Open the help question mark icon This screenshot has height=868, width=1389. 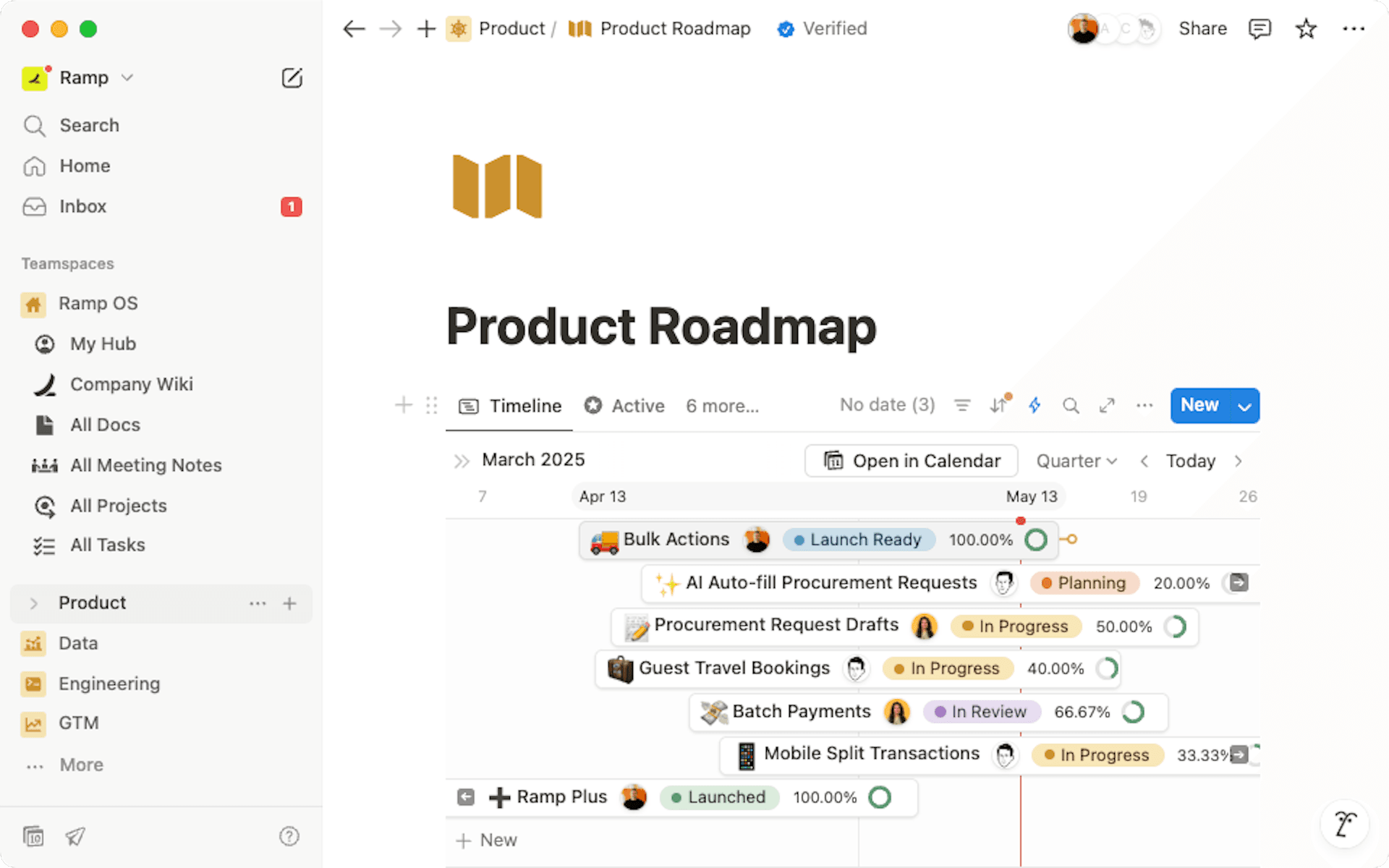pyautogui.click(x=289, y=836)
